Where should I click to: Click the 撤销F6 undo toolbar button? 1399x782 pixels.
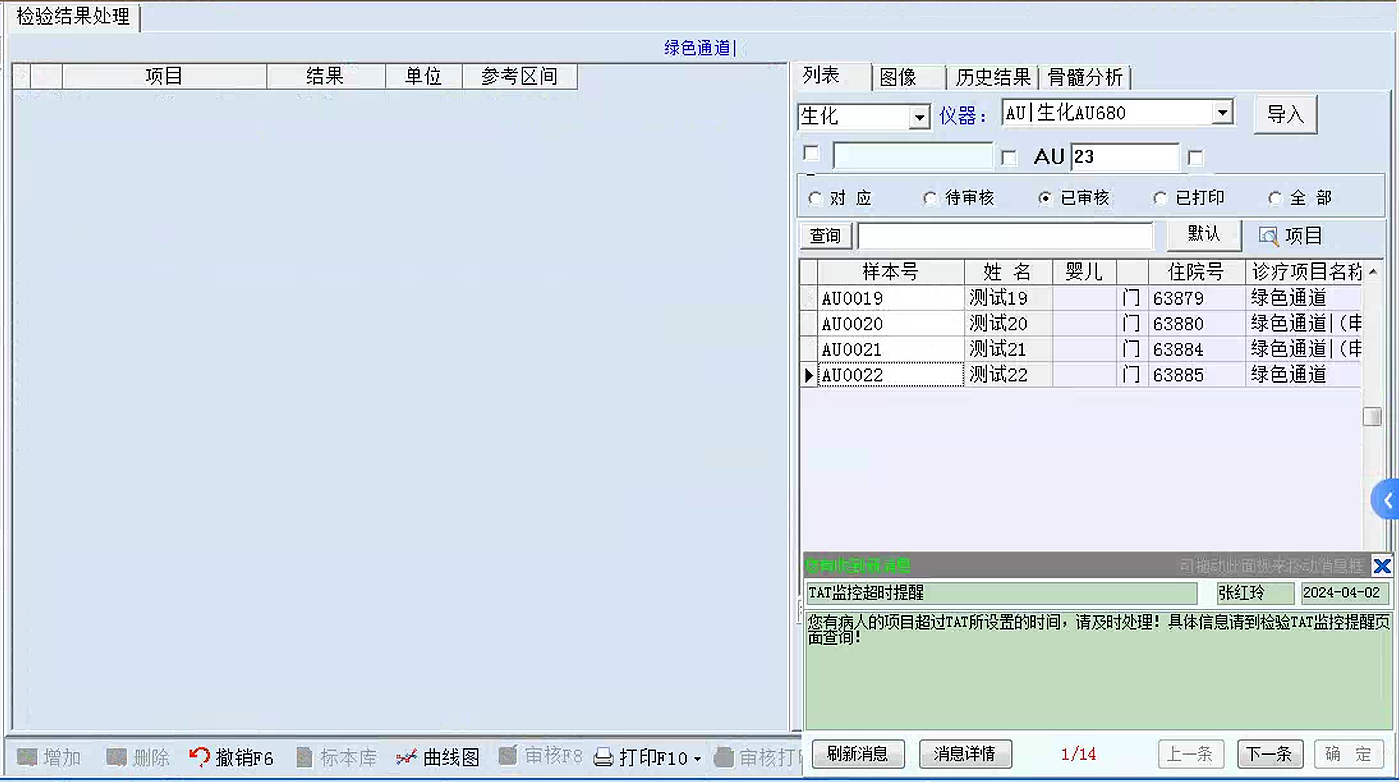pyautogui.click(x=231, y=757)
